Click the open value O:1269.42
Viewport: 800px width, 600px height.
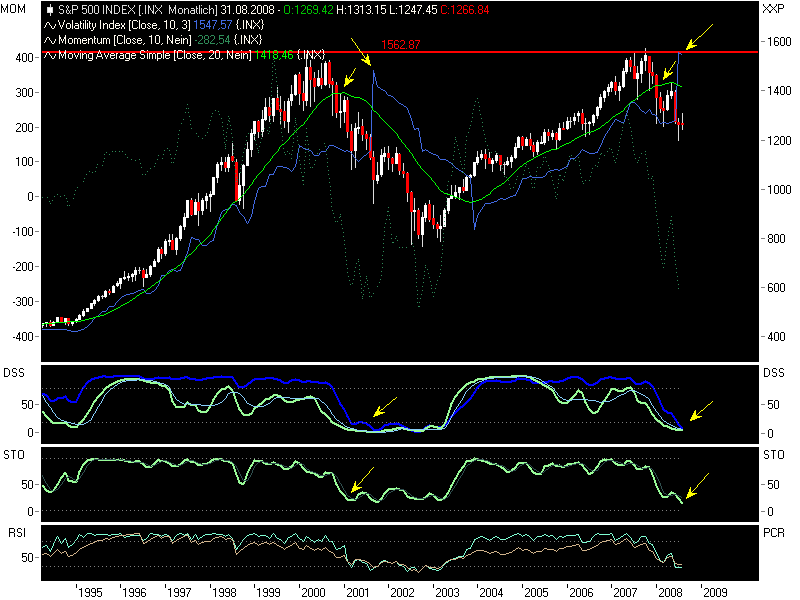[309, 10]
